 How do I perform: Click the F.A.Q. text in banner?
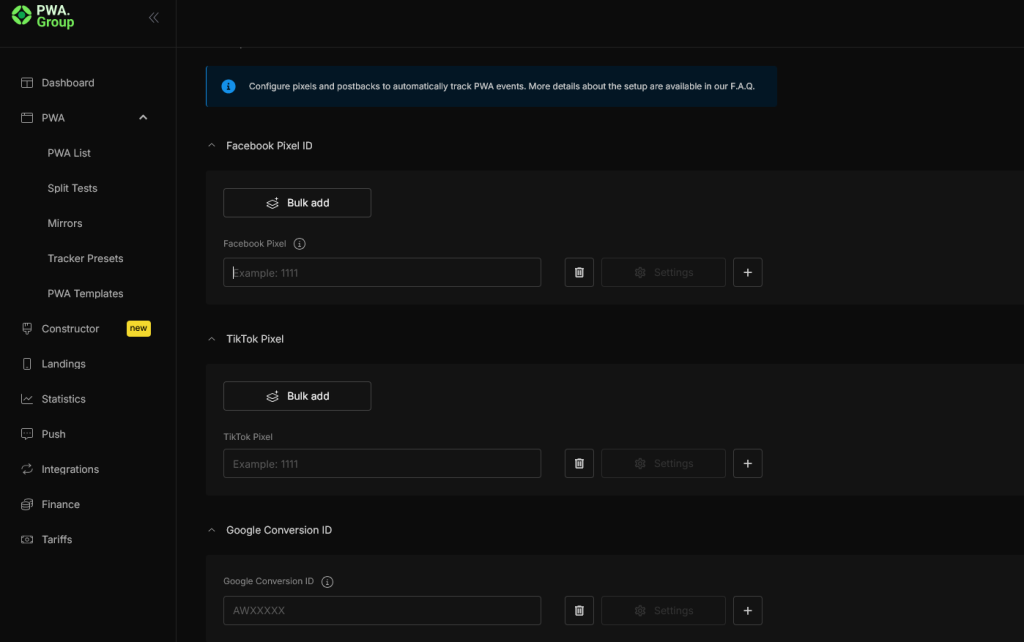(x=742, y=86)
